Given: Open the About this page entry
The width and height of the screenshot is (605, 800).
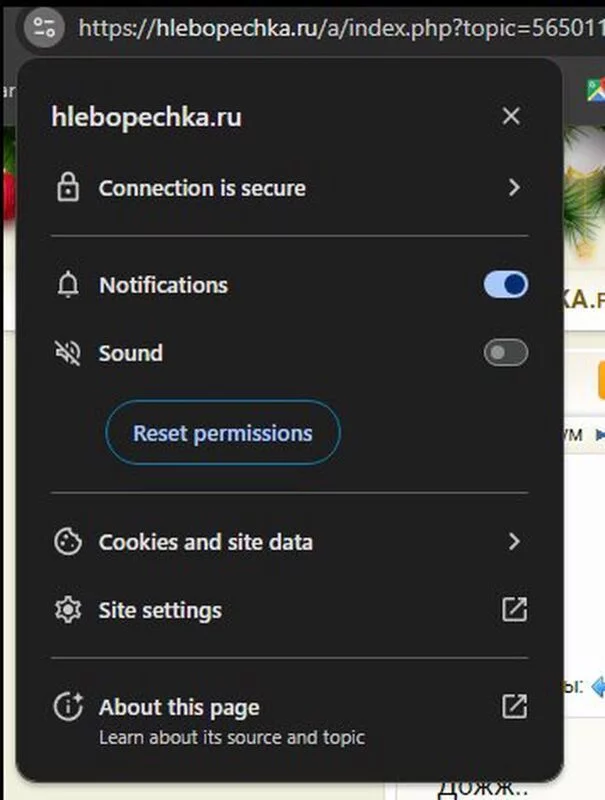Looking at the screenshot, I should click(180, 708).
